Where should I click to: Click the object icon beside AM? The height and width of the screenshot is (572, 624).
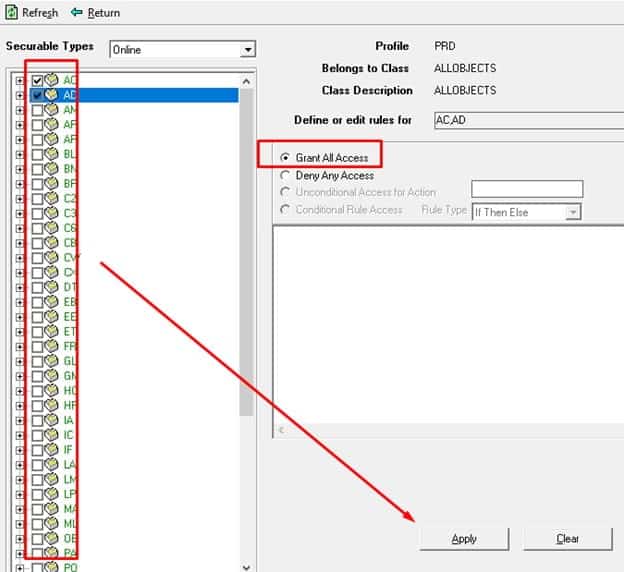(x=51, y=109)
